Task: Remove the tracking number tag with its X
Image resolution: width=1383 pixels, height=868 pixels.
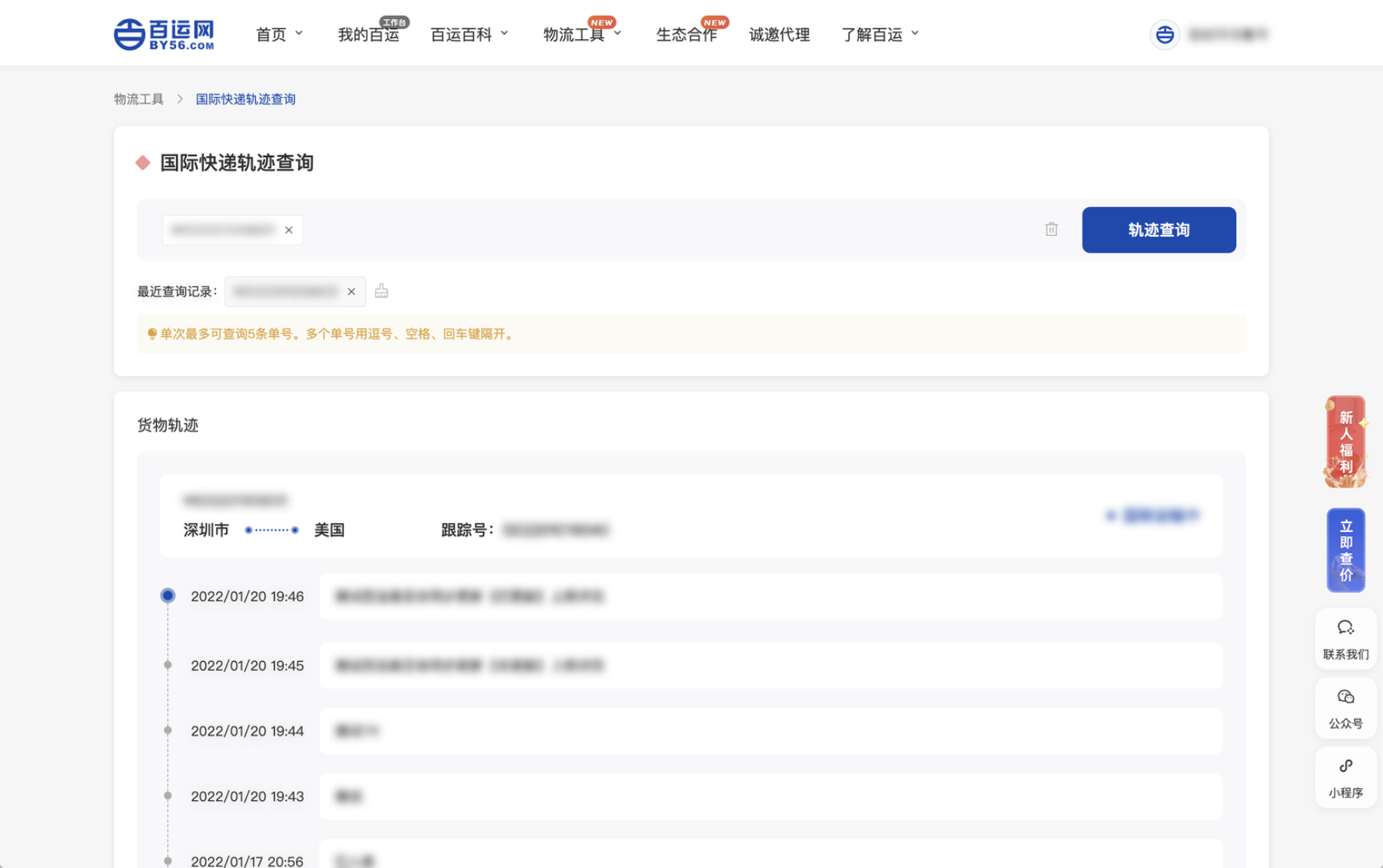Action: pyautogui.click(x=288, y=229)
